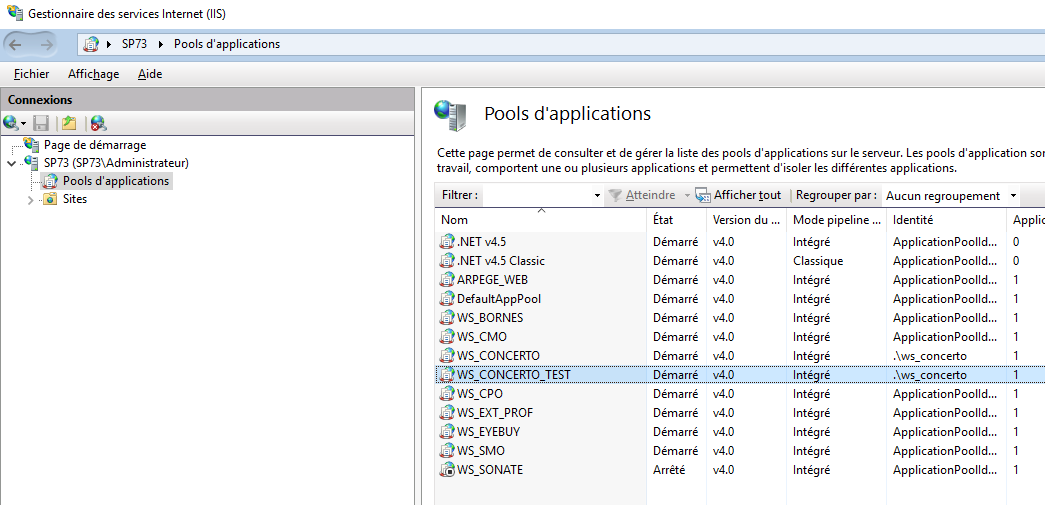This screenshot has height=505, width=1045.
Task: Click in the Filtrer text field
Action: click(536, 196)
